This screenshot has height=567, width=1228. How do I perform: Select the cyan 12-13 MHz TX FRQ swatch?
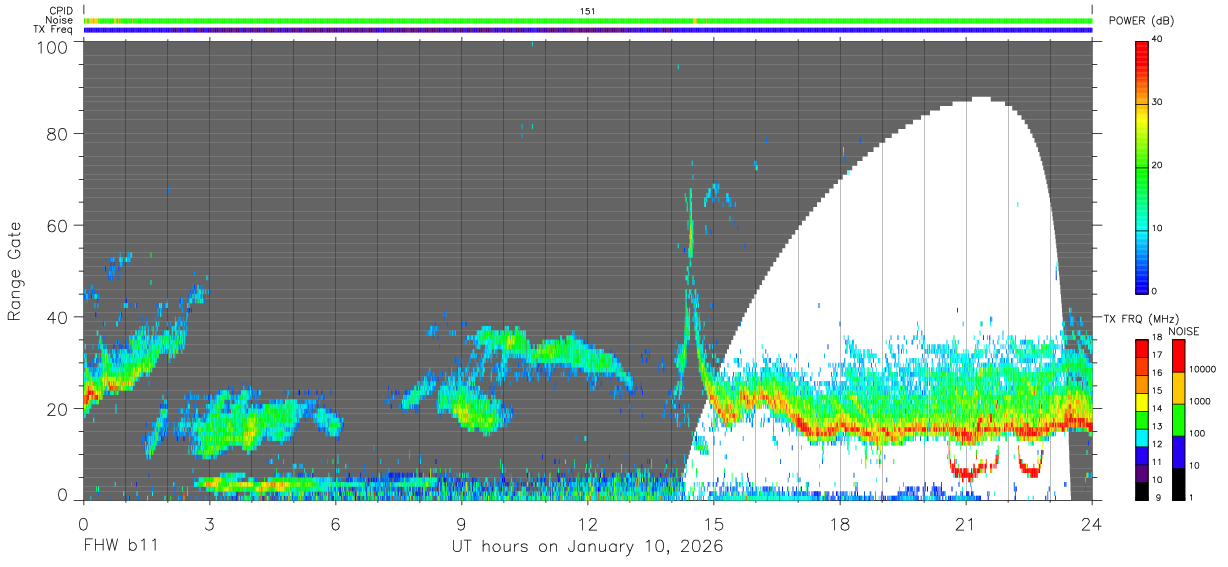pos(1141,437)
